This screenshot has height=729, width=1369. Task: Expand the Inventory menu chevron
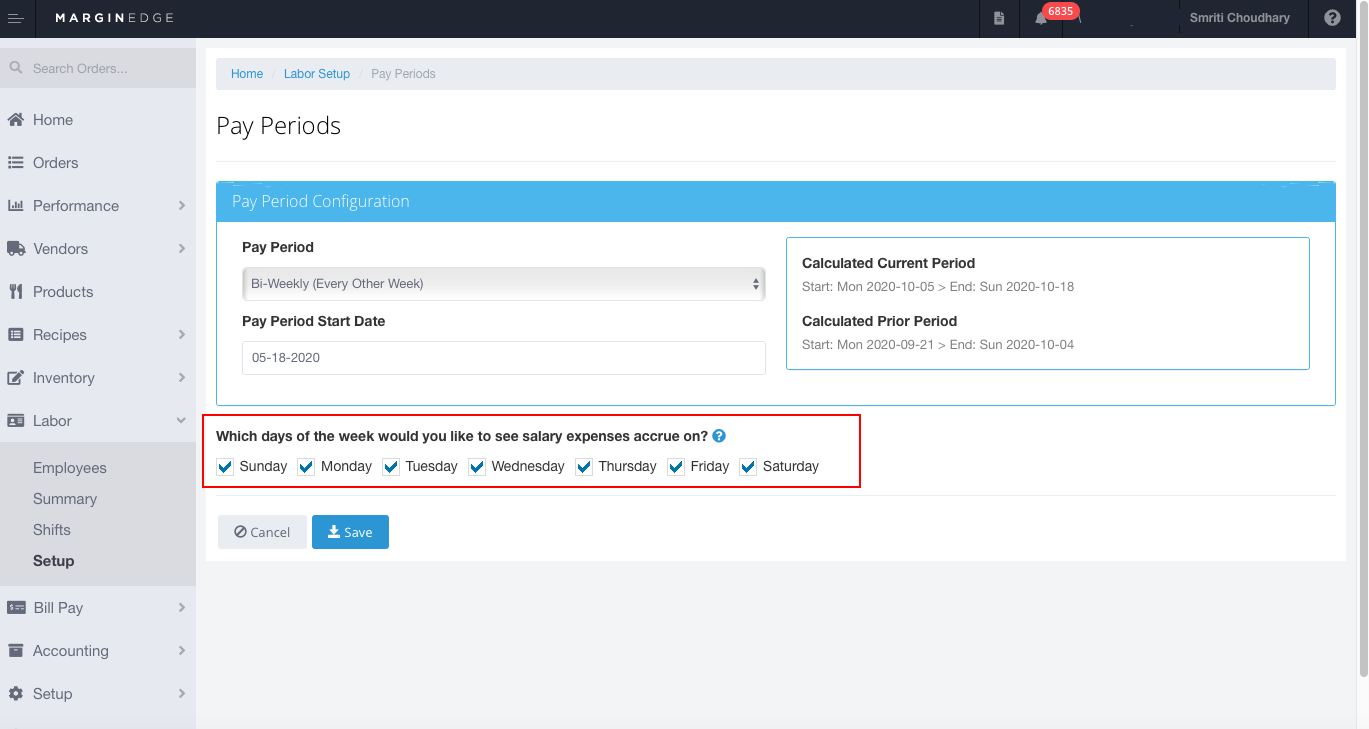(x=182, y=378)
